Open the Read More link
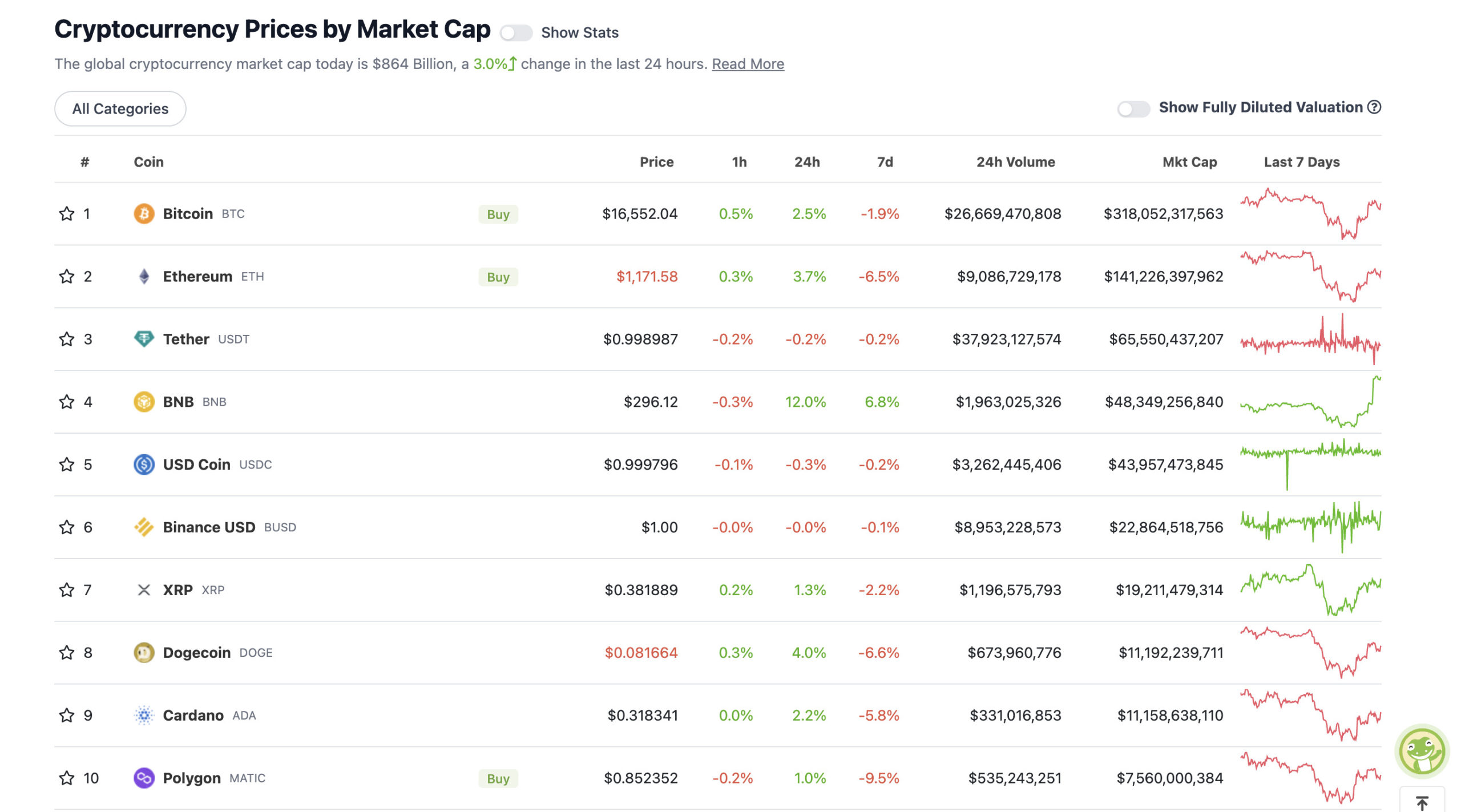This screenshot has width=1461, height=812. click(x=748, y=64)
